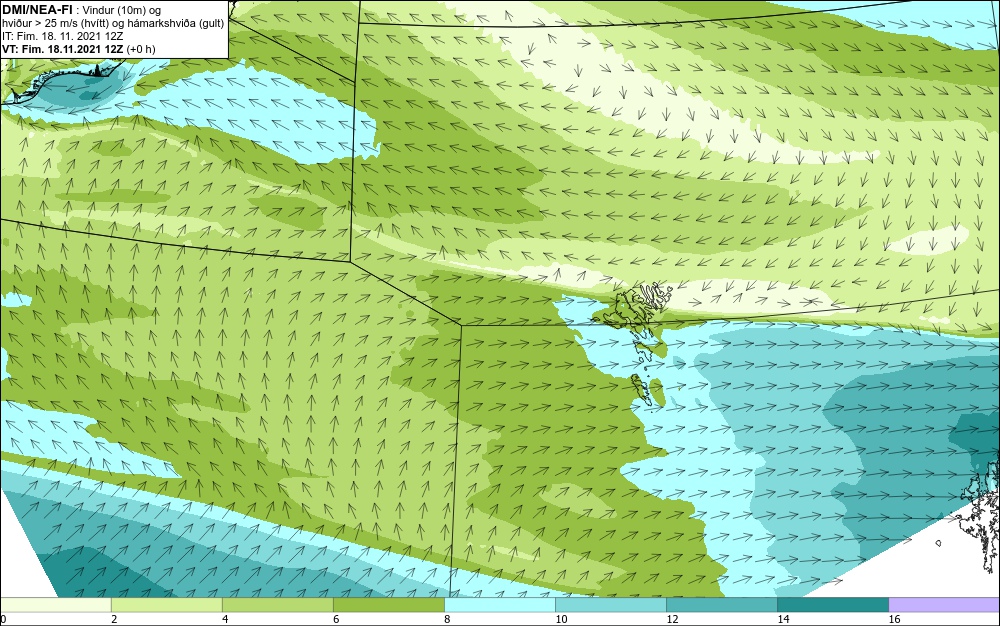The image size is (1000, 626).
Task: Click the 2–4 m/s light green swatch
Action: point(166,604)
